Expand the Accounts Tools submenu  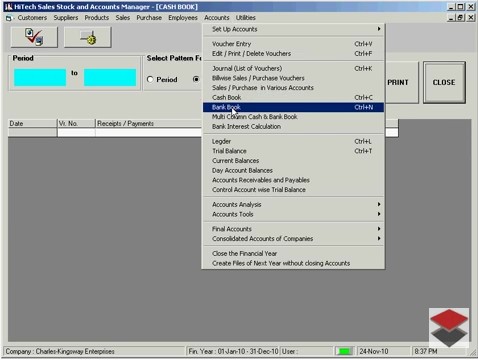coord(293,214)
